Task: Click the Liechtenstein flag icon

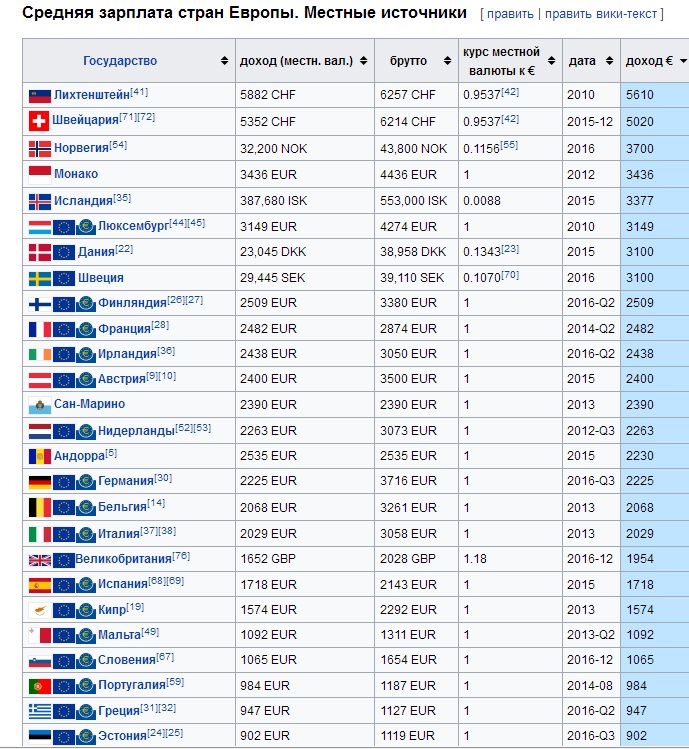Action: (39, 96)
